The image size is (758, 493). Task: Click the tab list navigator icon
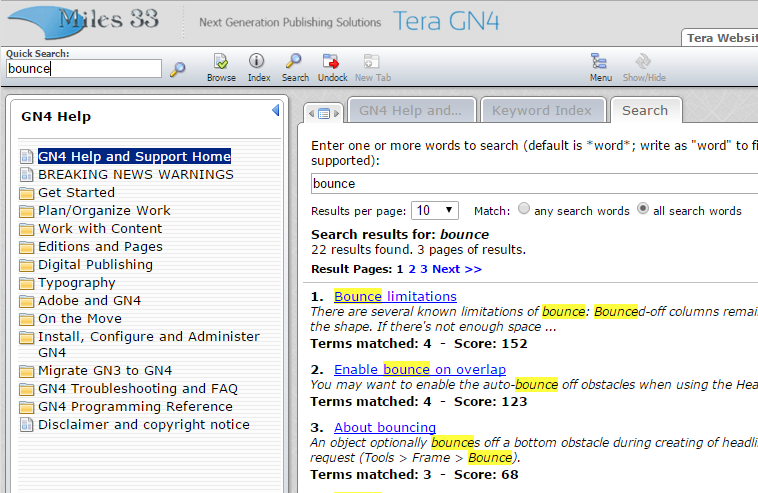[x=324, y=114]
